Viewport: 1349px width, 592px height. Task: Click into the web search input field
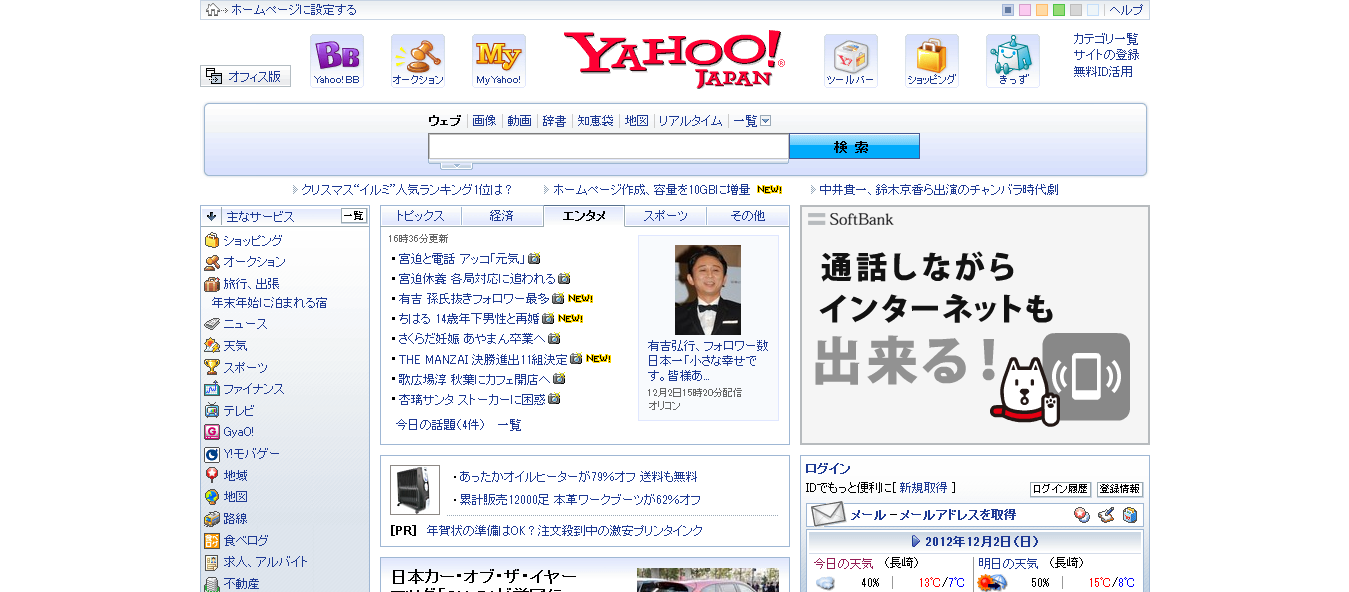(608, 146)
